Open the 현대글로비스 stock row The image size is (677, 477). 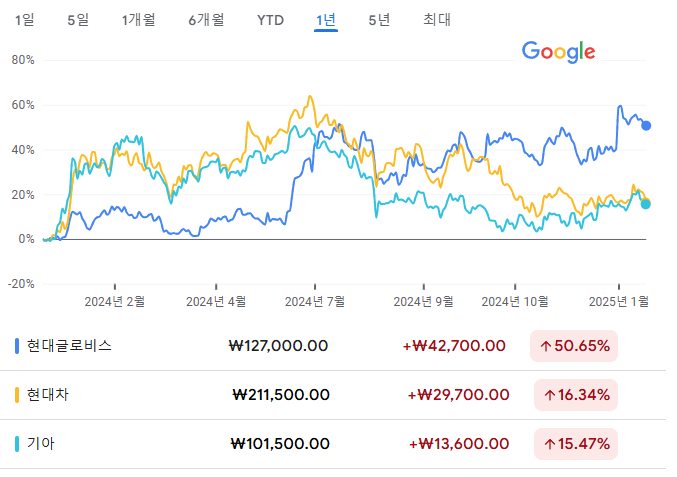tap(333, 346)
